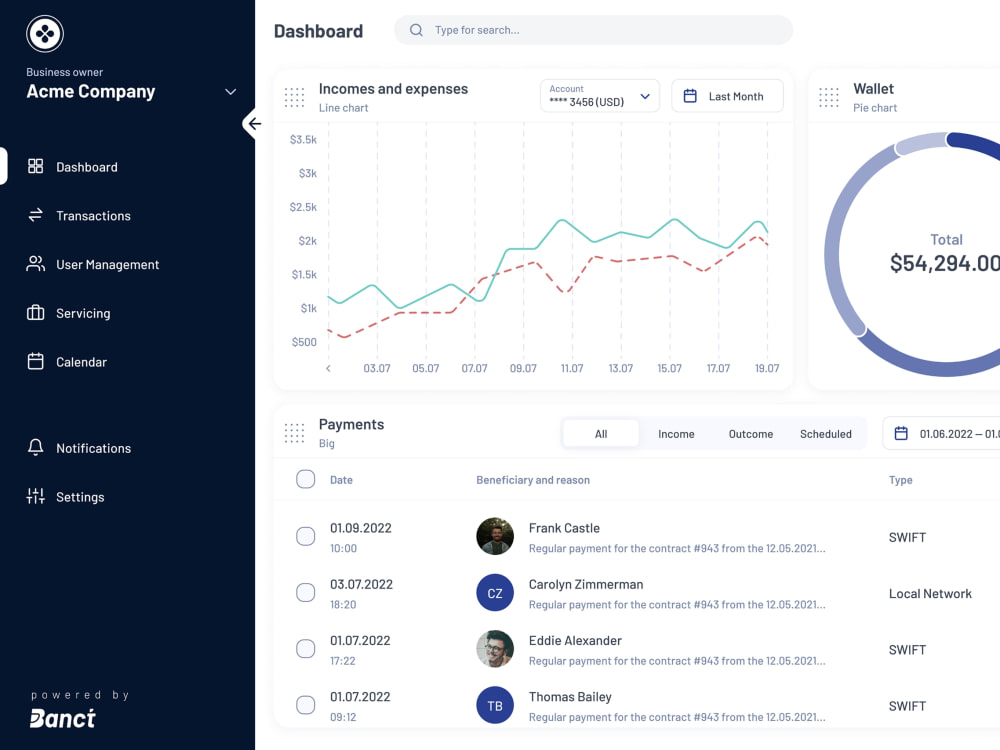The height and width of the screenshot is (750, 1000).
Task: Open the Last Month period selector
Action: click(727, 96)
